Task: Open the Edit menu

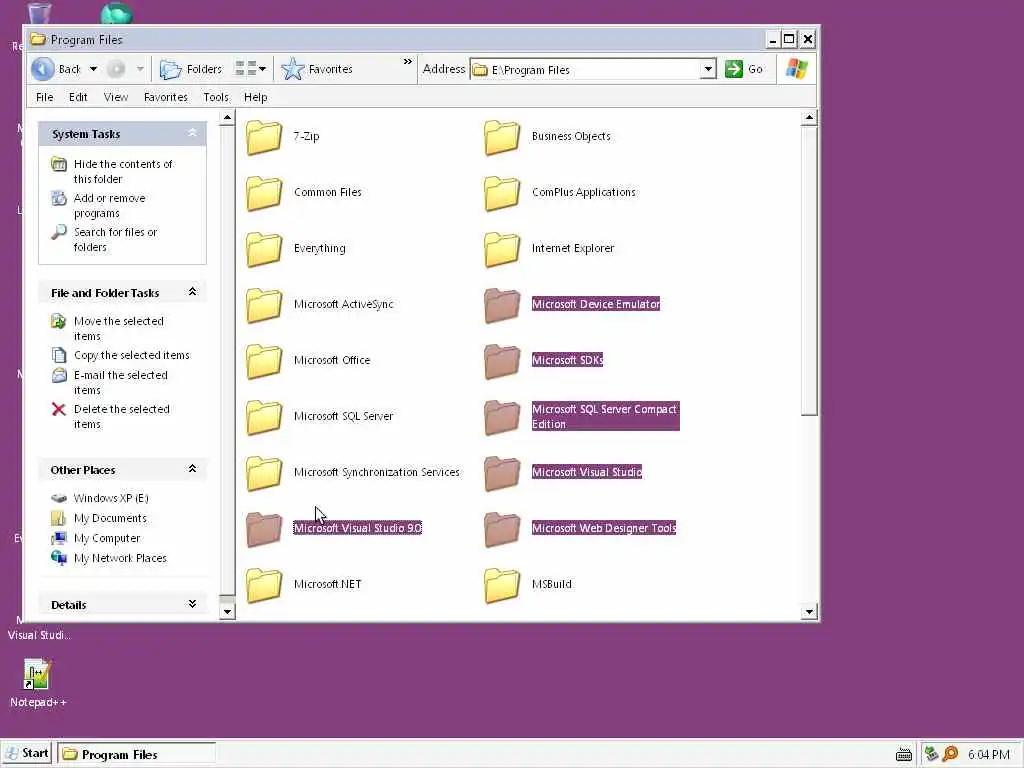Action: (x=78, y=97)
